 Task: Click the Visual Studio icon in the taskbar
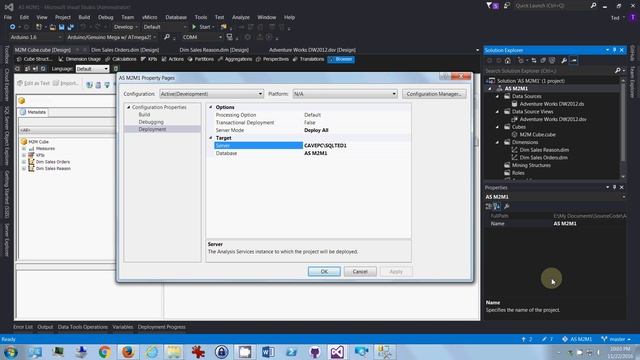(x=337, y=352)
